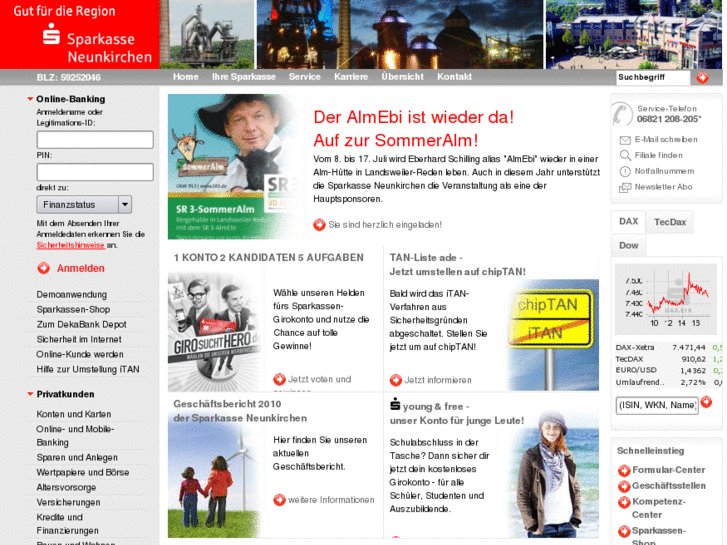Open Zum DekaBank Depot link
This screenshot has height=545, width=727.
tap(82, 324)
